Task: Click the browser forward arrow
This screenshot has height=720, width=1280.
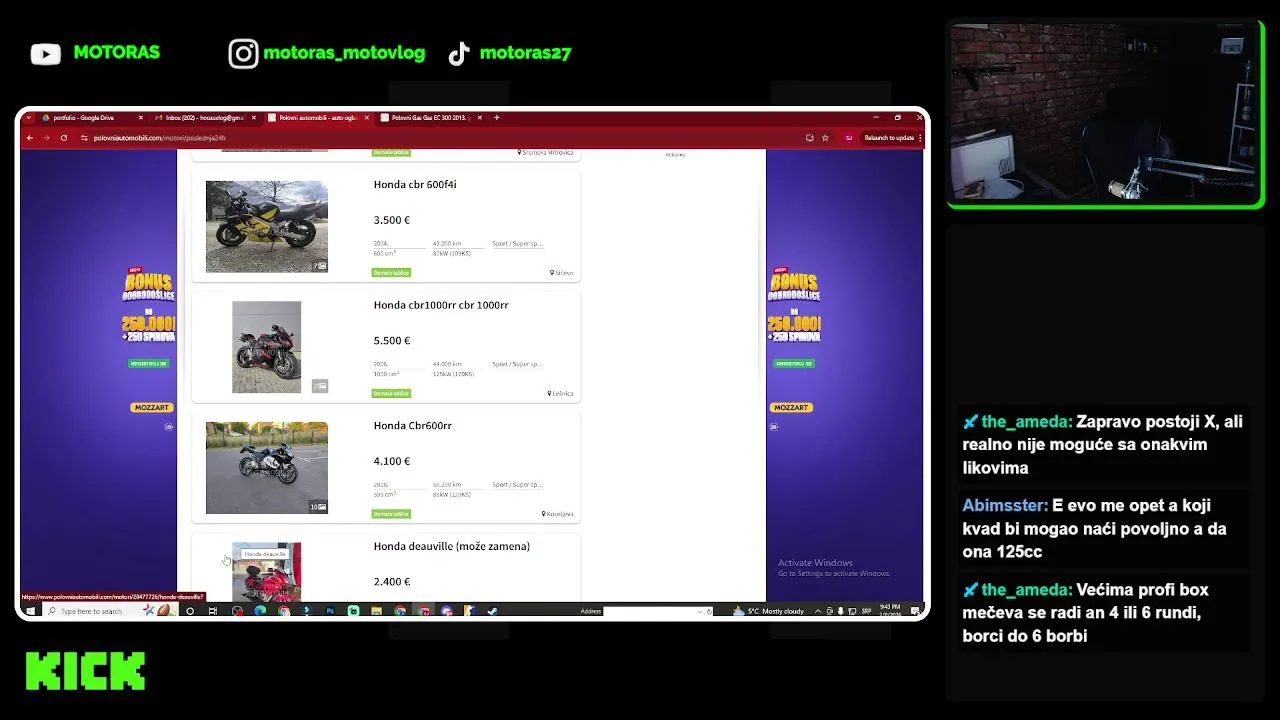Action: click(46, 137)
